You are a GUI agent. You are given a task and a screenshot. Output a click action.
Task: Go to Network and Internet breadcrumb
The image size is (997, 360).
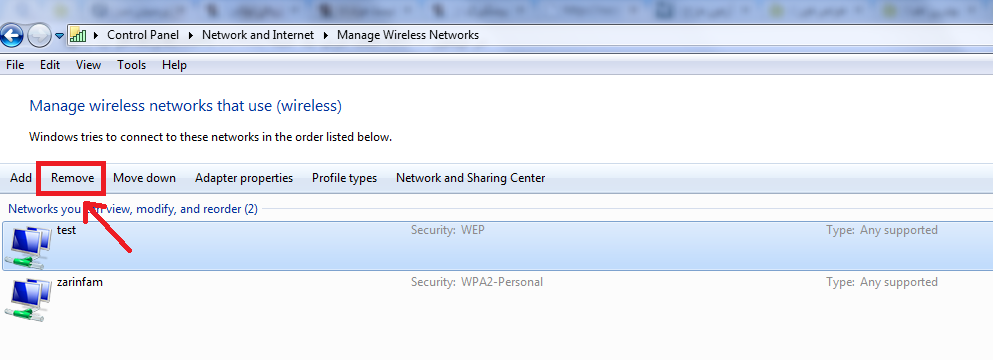click(258, 35)
